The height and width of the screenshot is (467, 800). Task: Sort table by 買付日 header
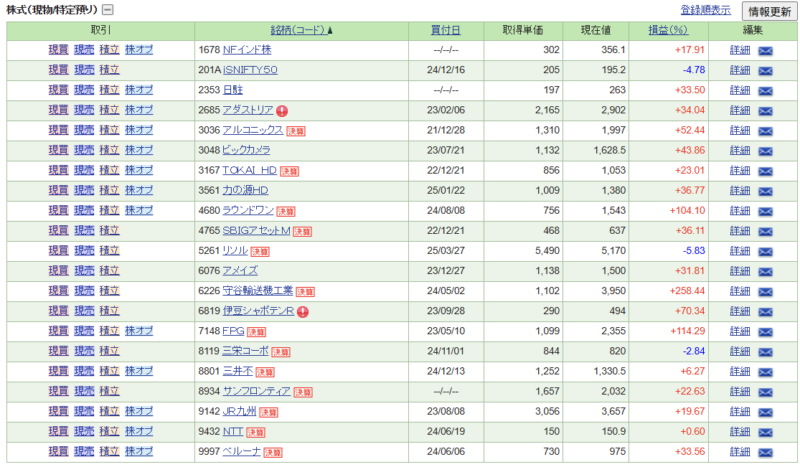point(445,30)
